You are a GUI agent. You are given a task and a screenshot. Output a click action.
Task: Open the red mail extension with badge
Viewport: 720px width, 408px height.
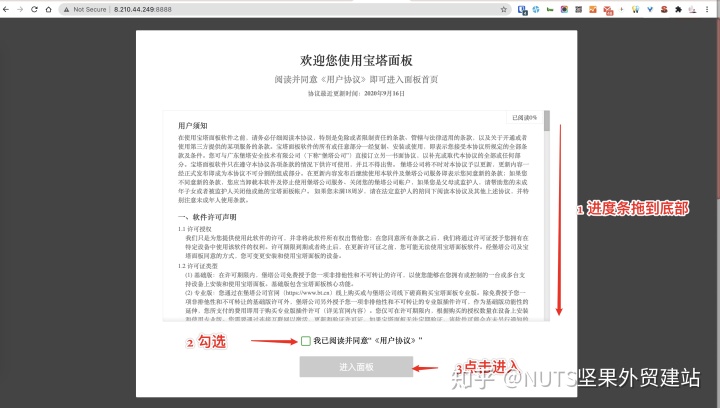pyautogui.click(x=608, y=10)
